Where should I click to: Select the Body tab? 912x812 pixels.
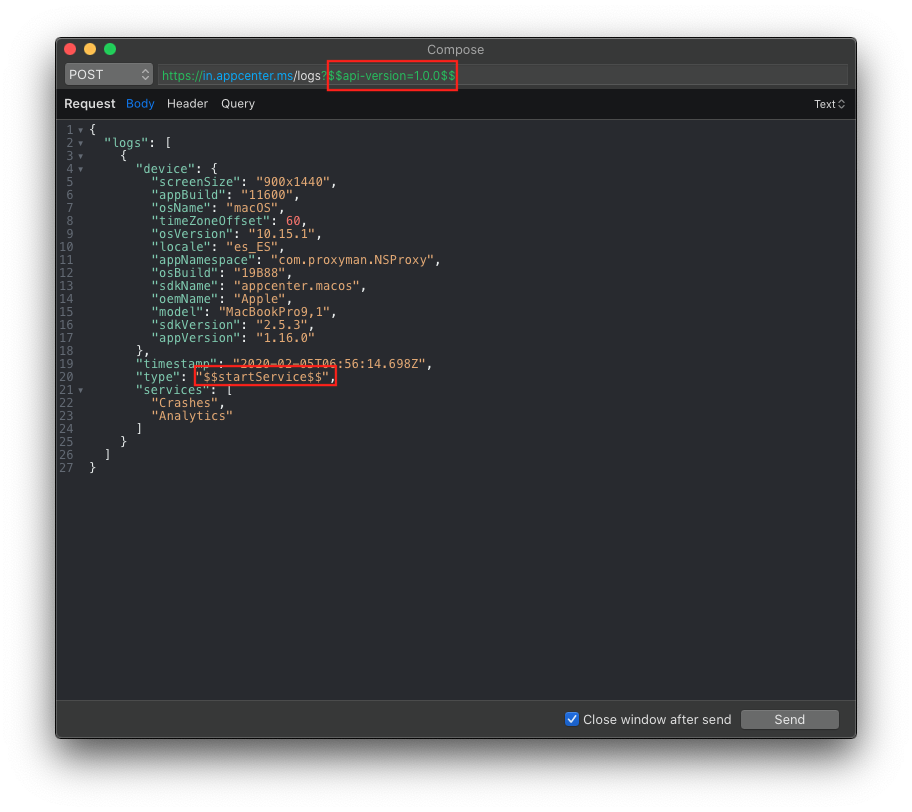139,103
